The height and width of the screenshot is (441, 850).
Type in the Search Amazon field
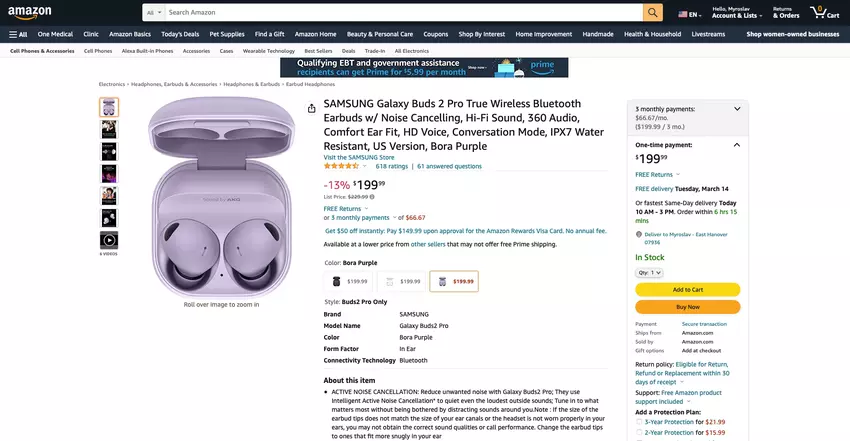[400, 13]
